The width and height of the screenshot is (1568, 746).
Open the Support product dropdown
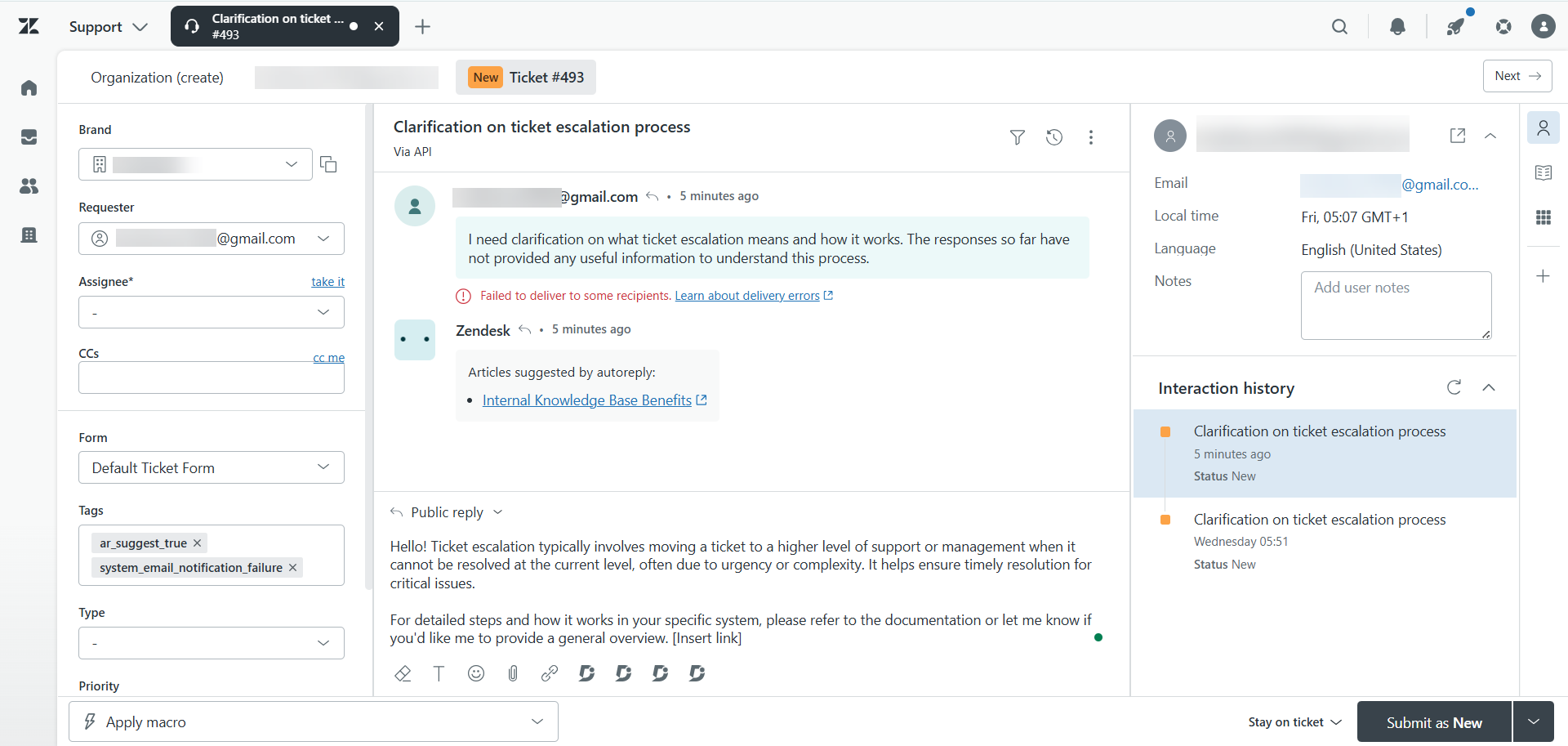coord(109,27)
